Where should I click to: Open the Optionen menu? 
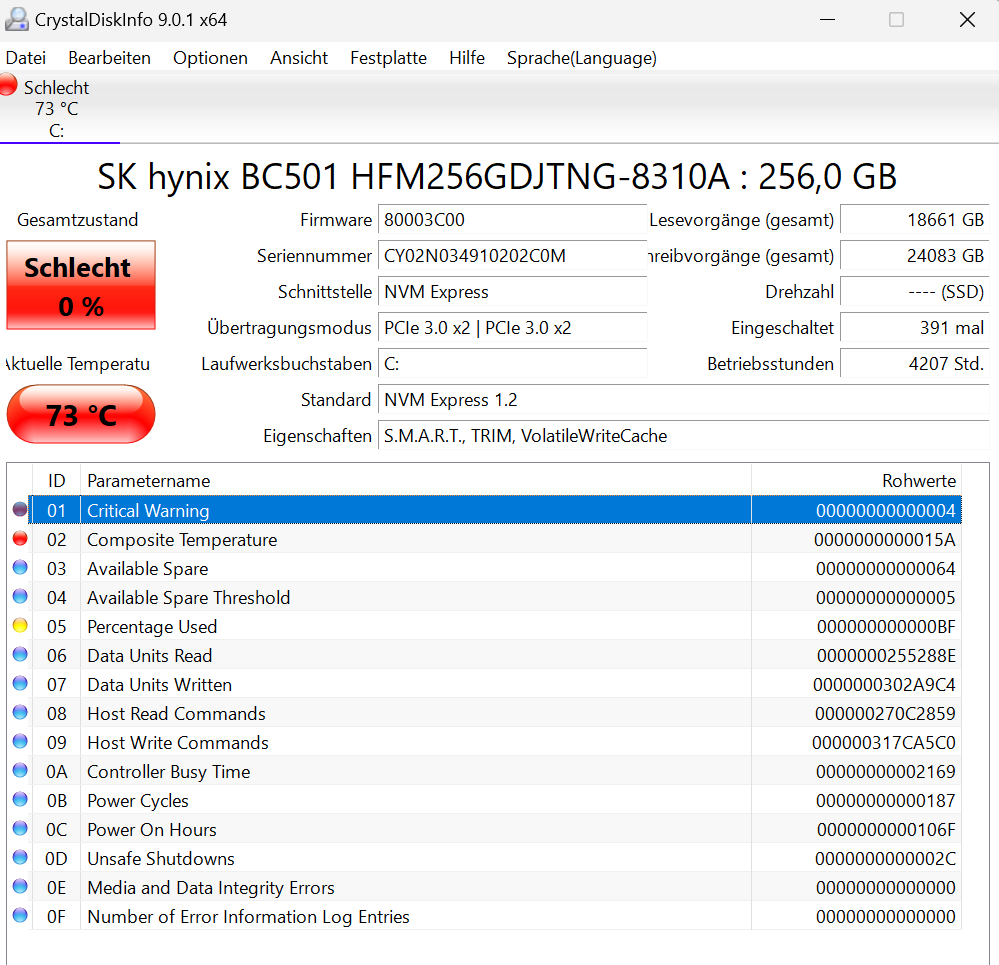(210, 58)
